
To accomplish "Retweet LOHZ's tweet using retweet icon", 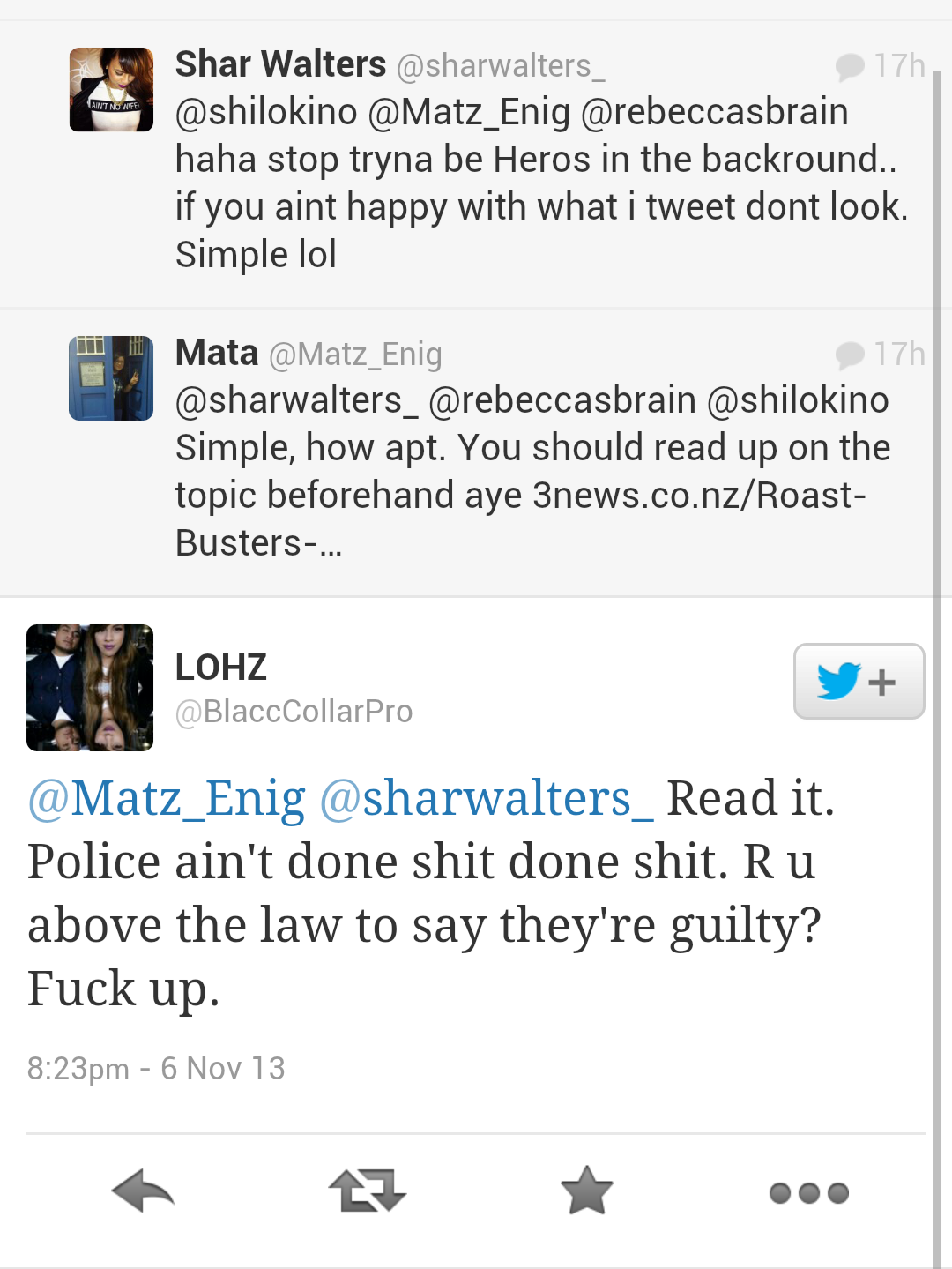I will pyautogui.click(x=367, y=1191).
